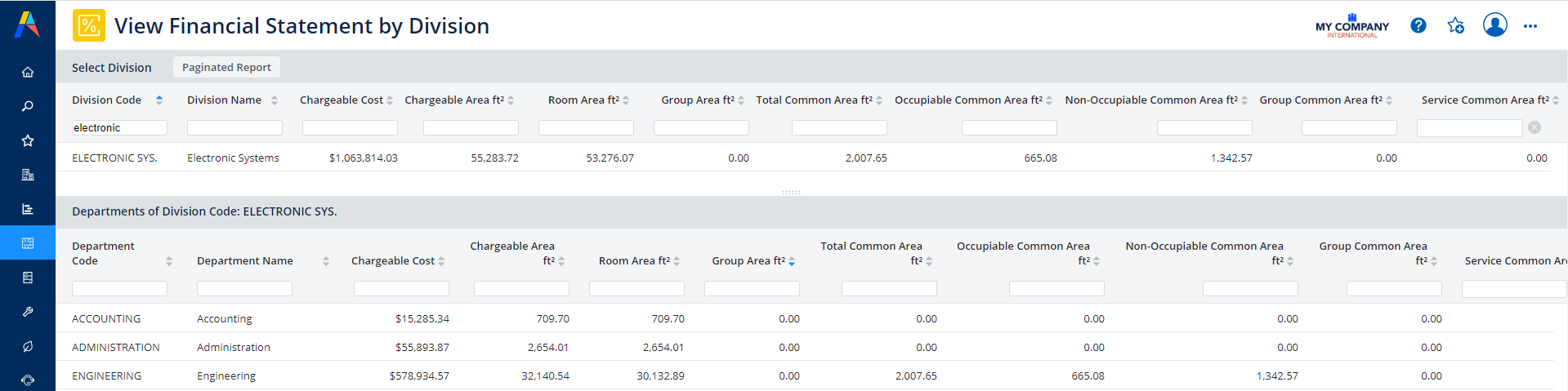Viewport: 1568px width, 391px height.
Task: Select the Select Division tab
Action: click(112, 68)
